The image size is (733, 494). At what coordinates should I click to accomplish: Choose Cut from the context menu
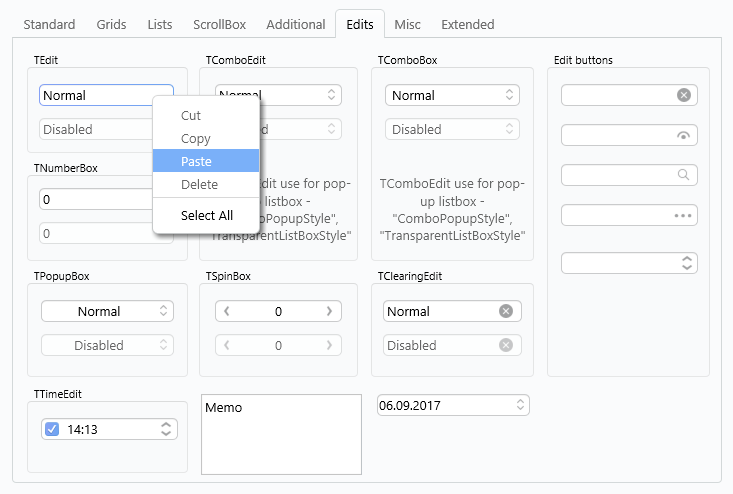(206, 115)
